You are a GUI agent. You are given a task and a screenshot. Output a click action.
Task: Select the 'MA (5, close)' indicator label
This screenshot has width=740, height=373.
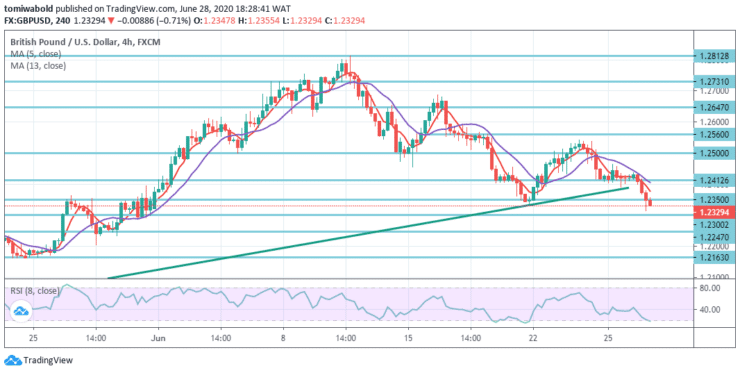click(36, 54)
